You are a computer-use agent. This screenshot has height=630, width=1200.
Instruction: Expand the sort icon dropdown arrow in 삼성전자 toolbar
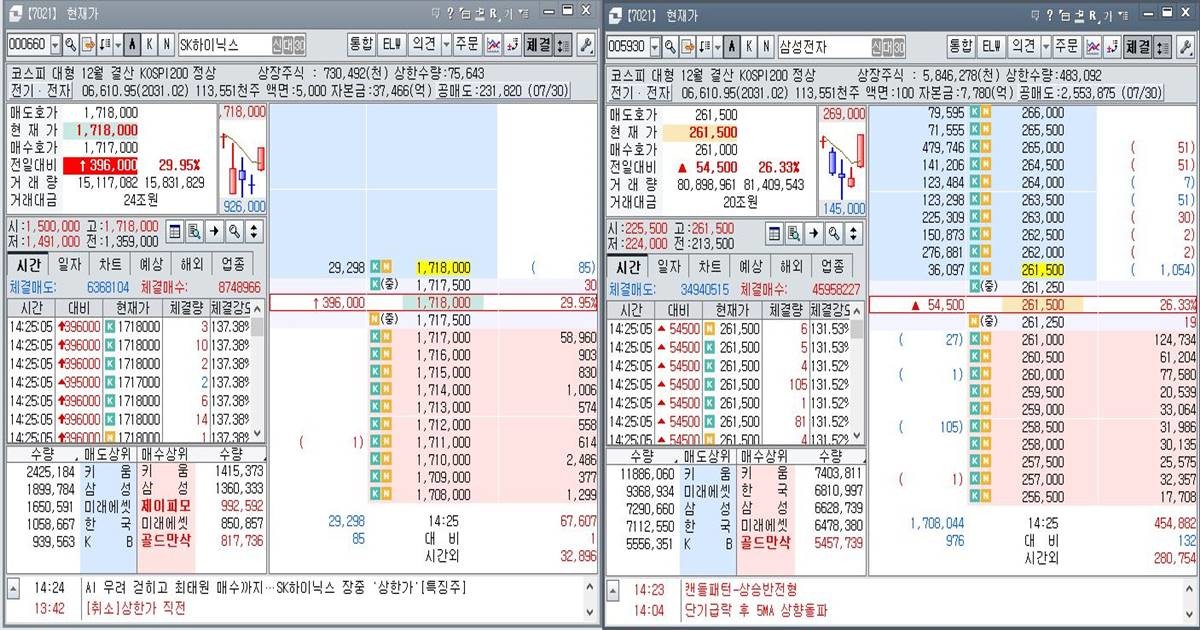click(716, 45)
